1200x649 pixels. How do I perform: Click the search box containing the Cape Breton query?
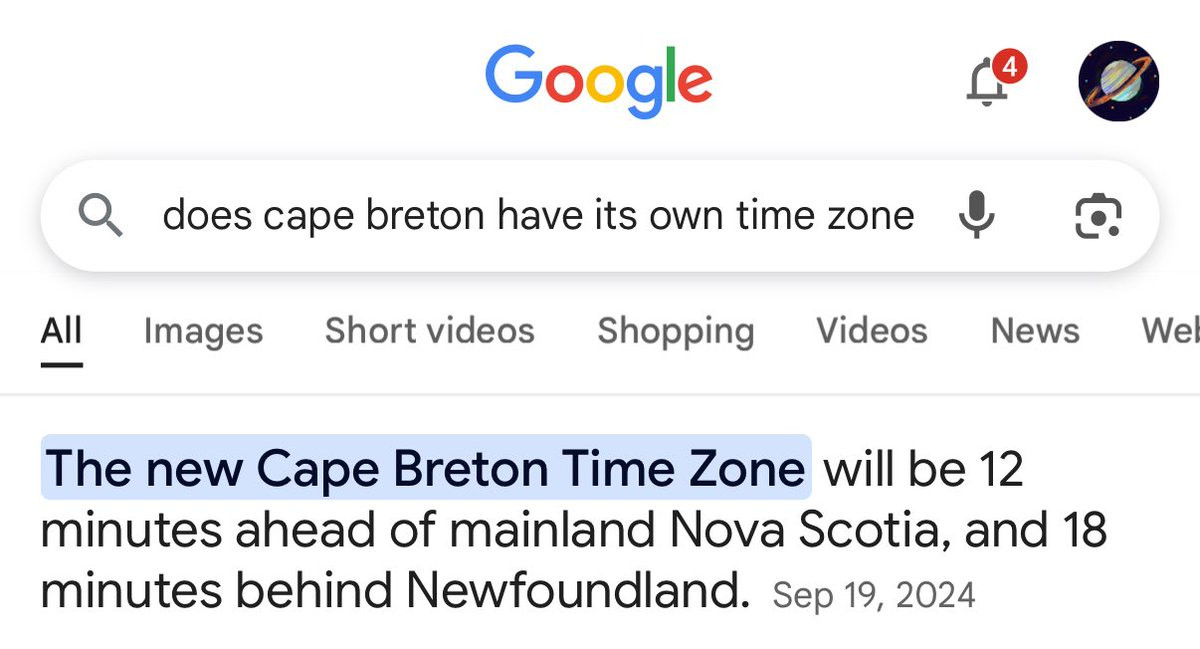(x=538, y=215)
